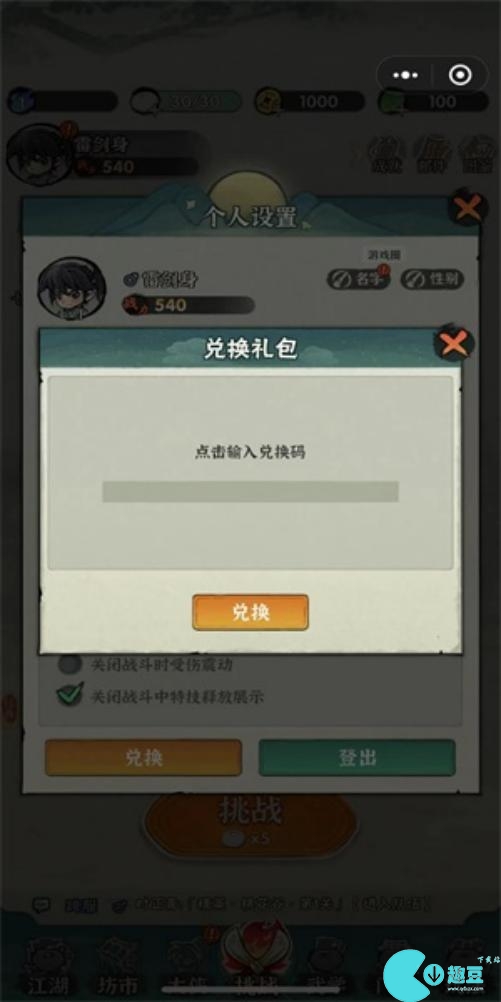501x1002 pixels.
Task: Open the mini program three-dots menu
Action: pyautogui.click(x=406, y=75)
